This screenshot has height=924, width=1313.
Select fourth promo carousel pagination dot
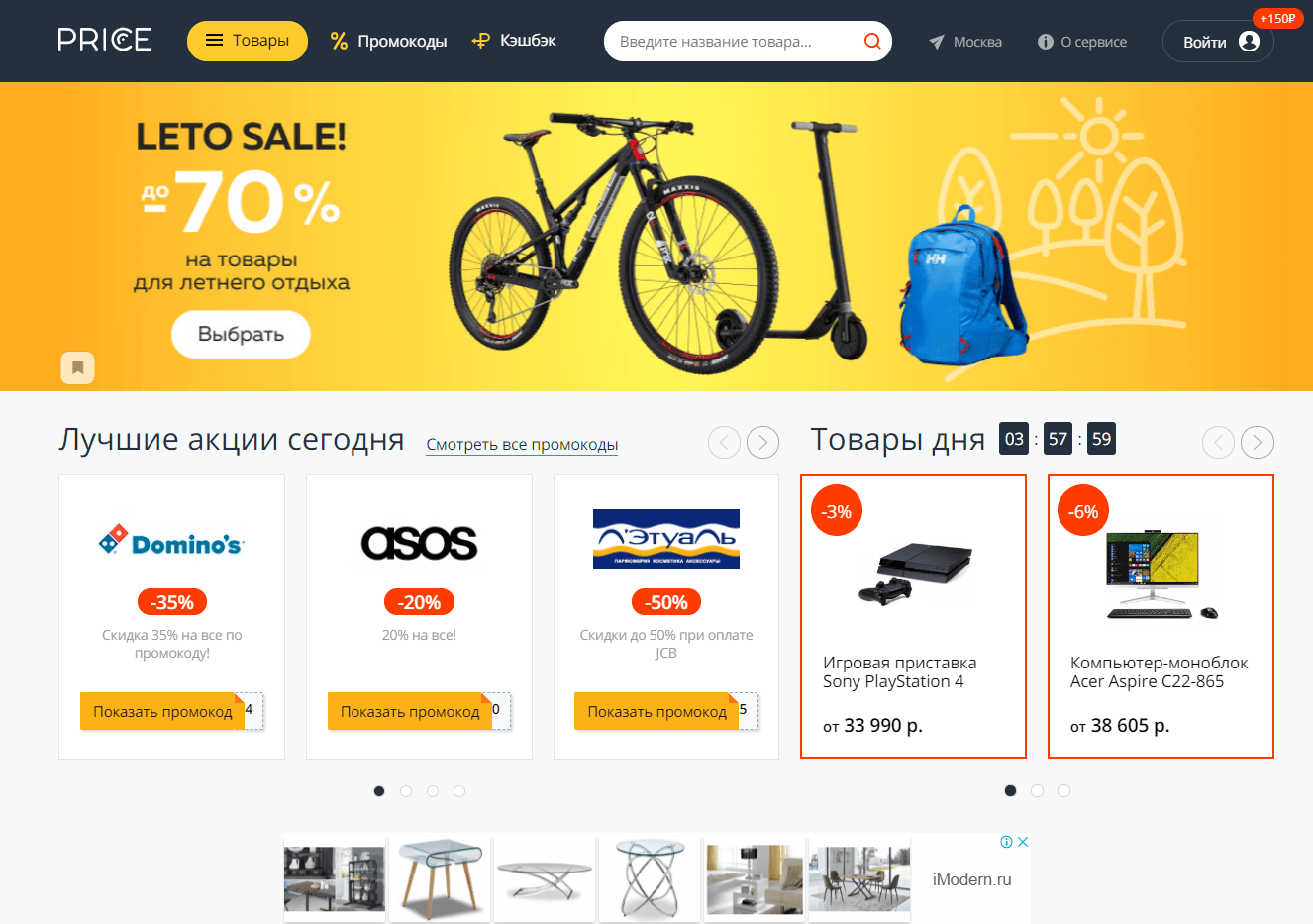[x=459, y=791]
